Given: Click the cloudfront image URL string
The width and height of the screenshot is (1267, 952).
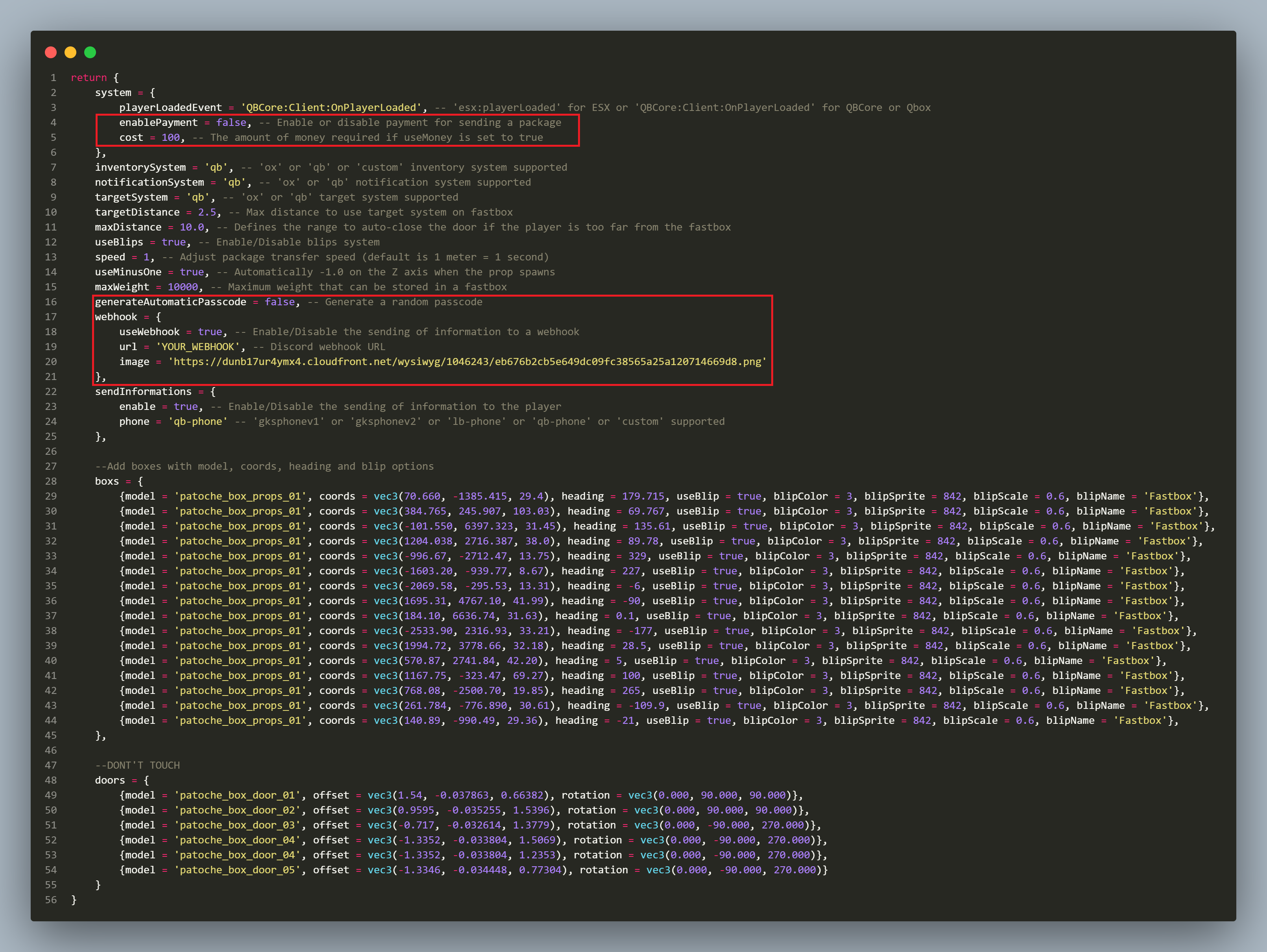Looking at the screenshot, I should point(467,362).
